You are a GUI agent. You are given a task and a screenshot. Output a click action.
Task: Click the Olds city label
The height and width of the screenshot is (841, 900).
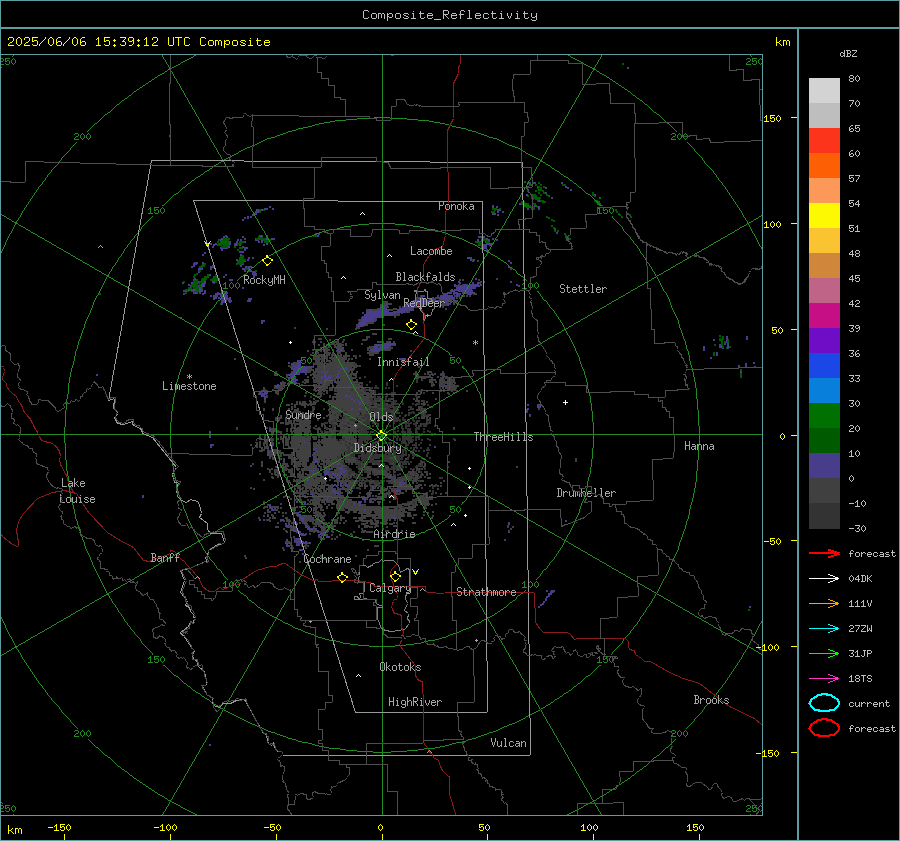[381, 417]
